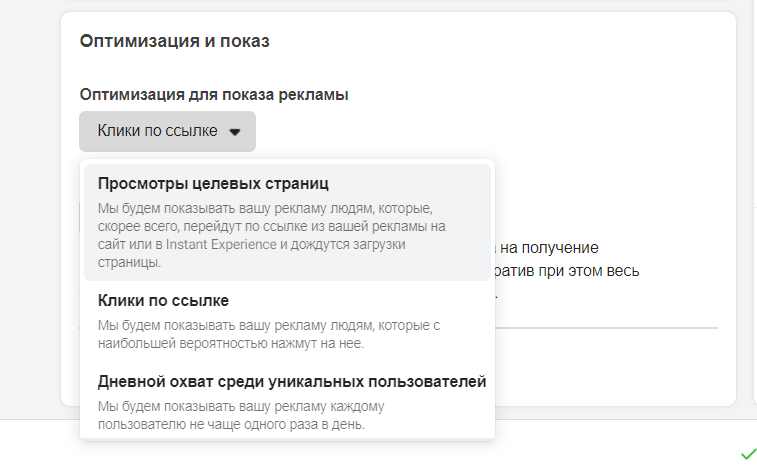Choose Клики по ссылке from the list
757x468 pixels.
[164, 300]
